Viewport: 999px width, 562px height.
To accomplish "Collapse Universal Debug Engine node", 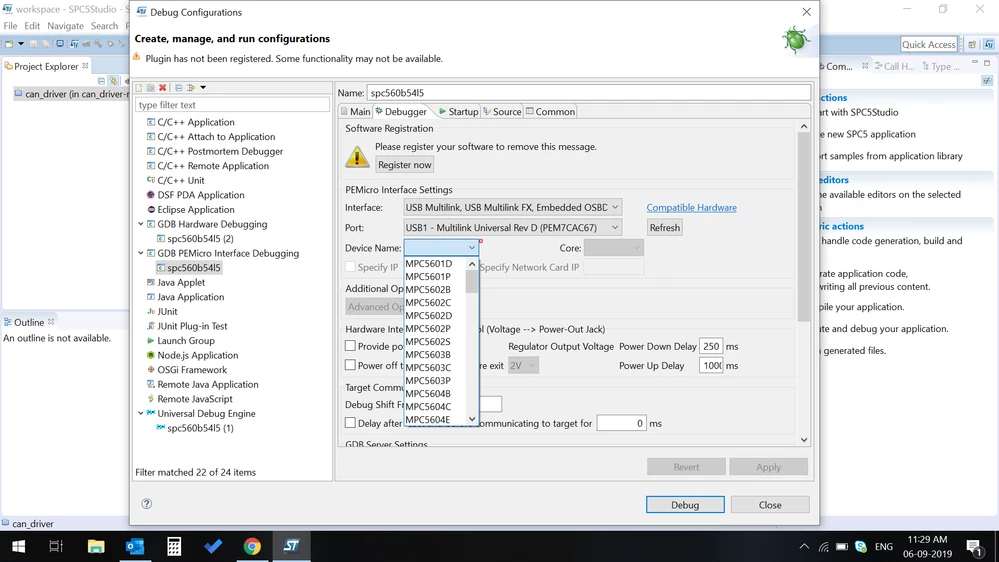I will click(141, 414).
